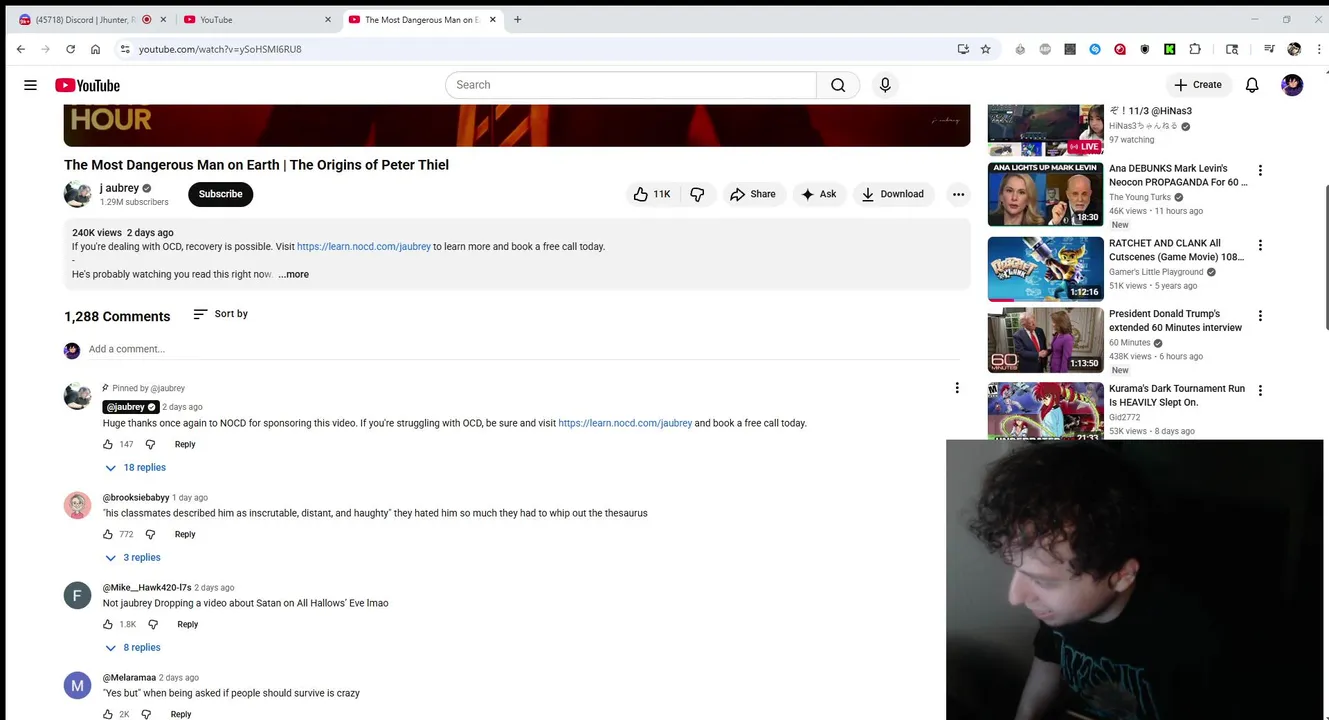The height and width of the screenshot is (720, 1329).
Task: Click the page vertical scrollbar
Action: click(1325, 256)
